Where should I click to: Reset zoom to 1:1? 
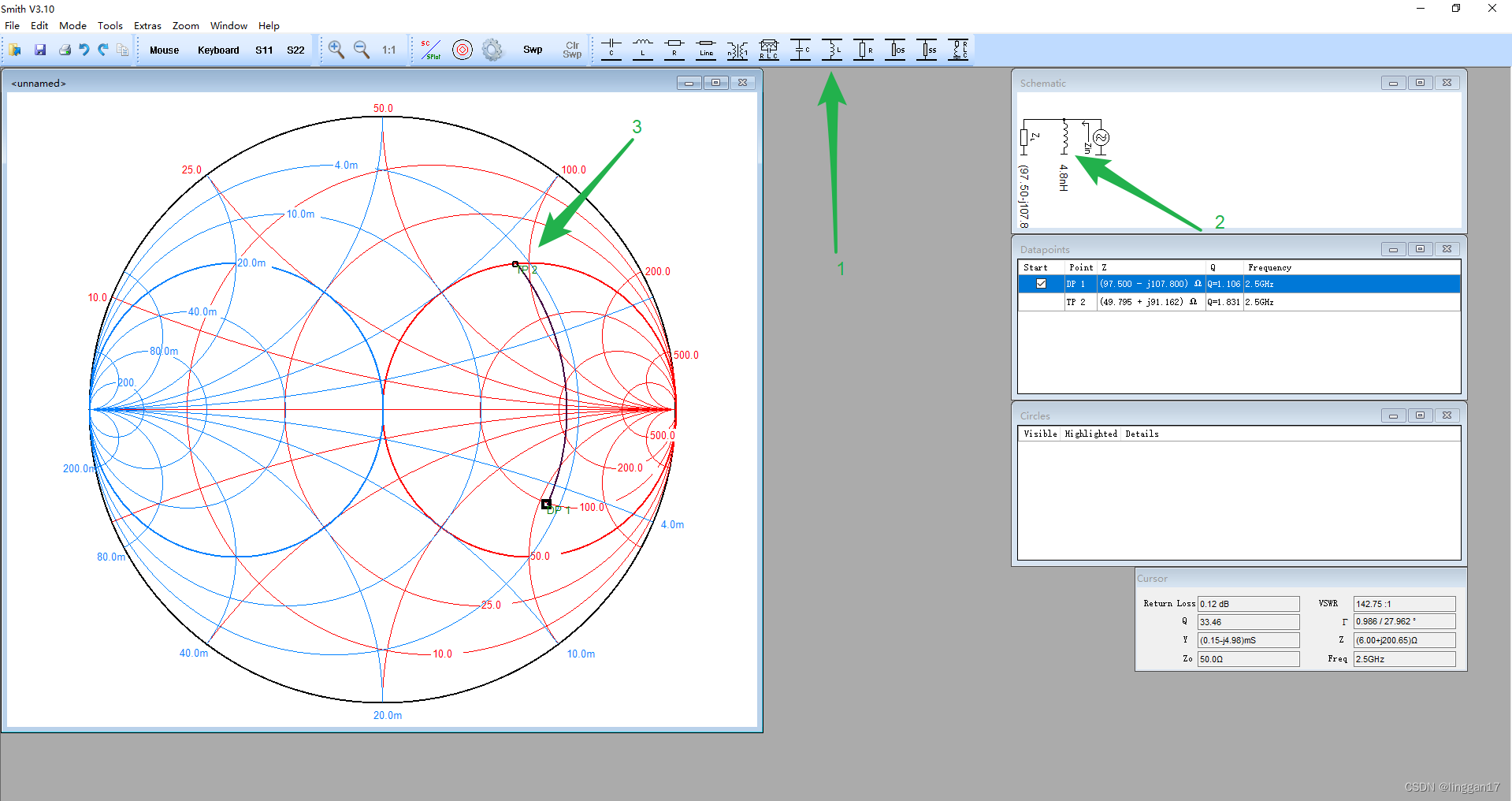click(389, 50)
